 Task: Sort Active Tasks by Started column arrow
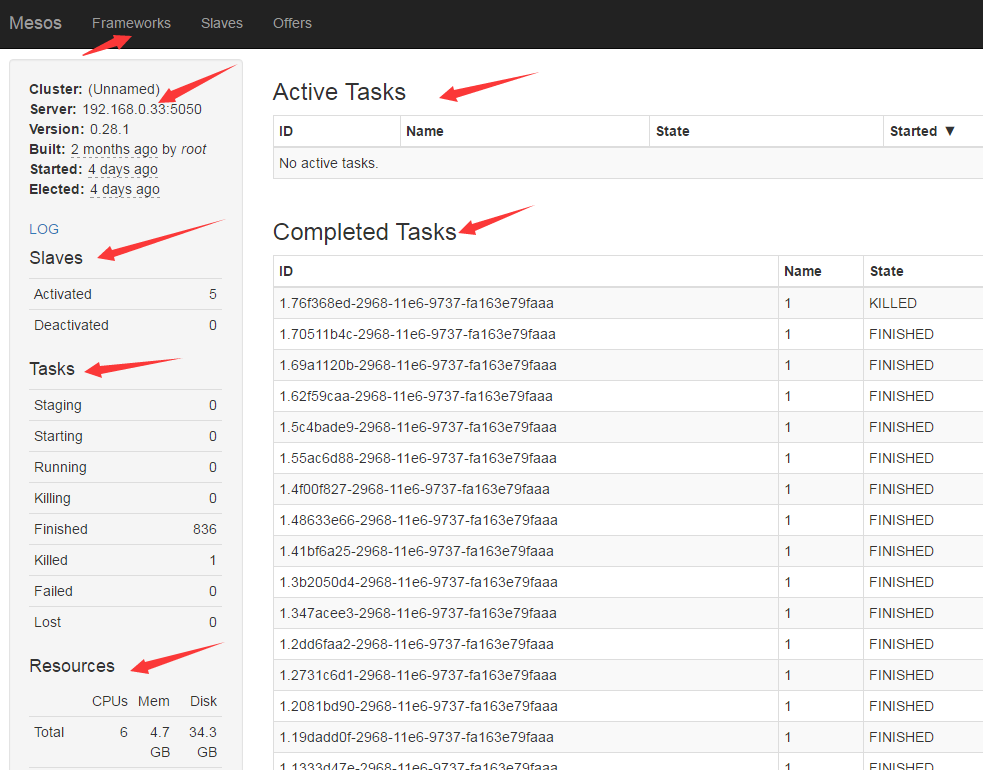click(x=950, y=131)
